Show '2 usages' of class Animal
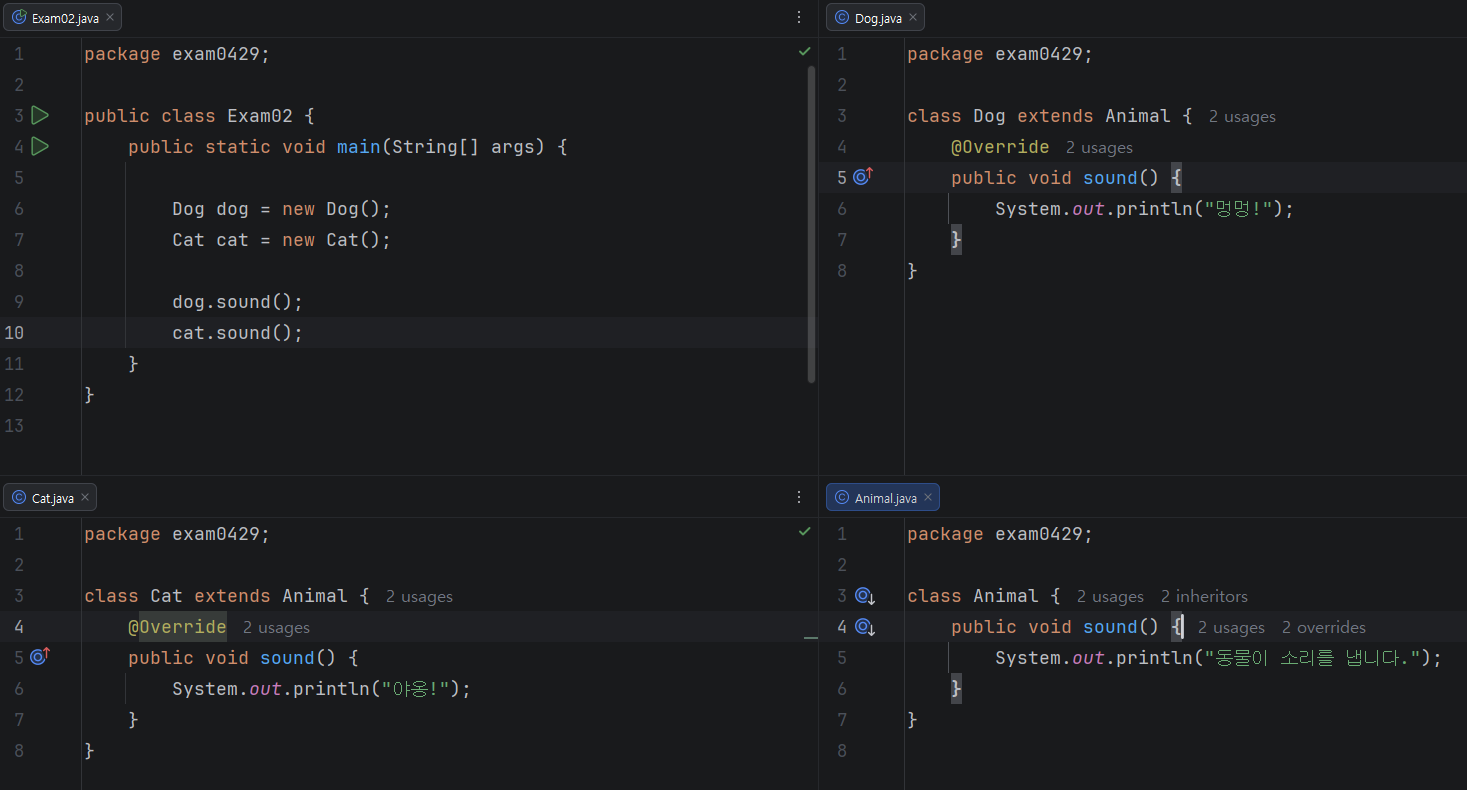The image size is (1467, 790). [x=1110, y=597]
